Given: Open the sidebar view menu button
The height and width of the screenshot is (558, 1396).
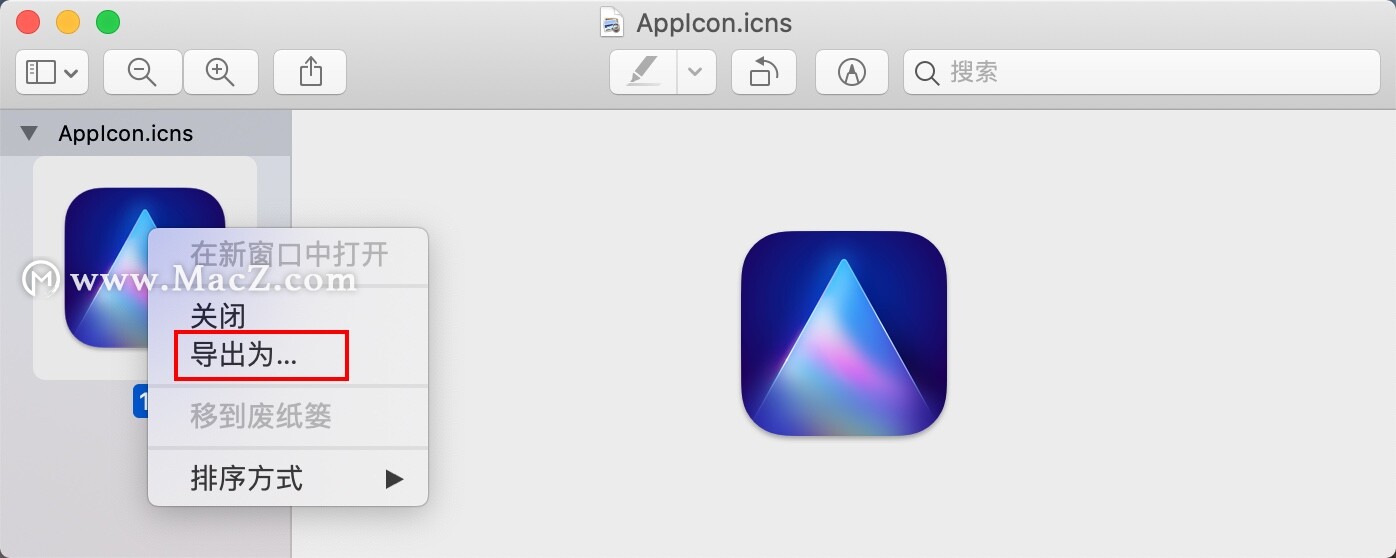Looking at the screenshot, I should [52, 72].
